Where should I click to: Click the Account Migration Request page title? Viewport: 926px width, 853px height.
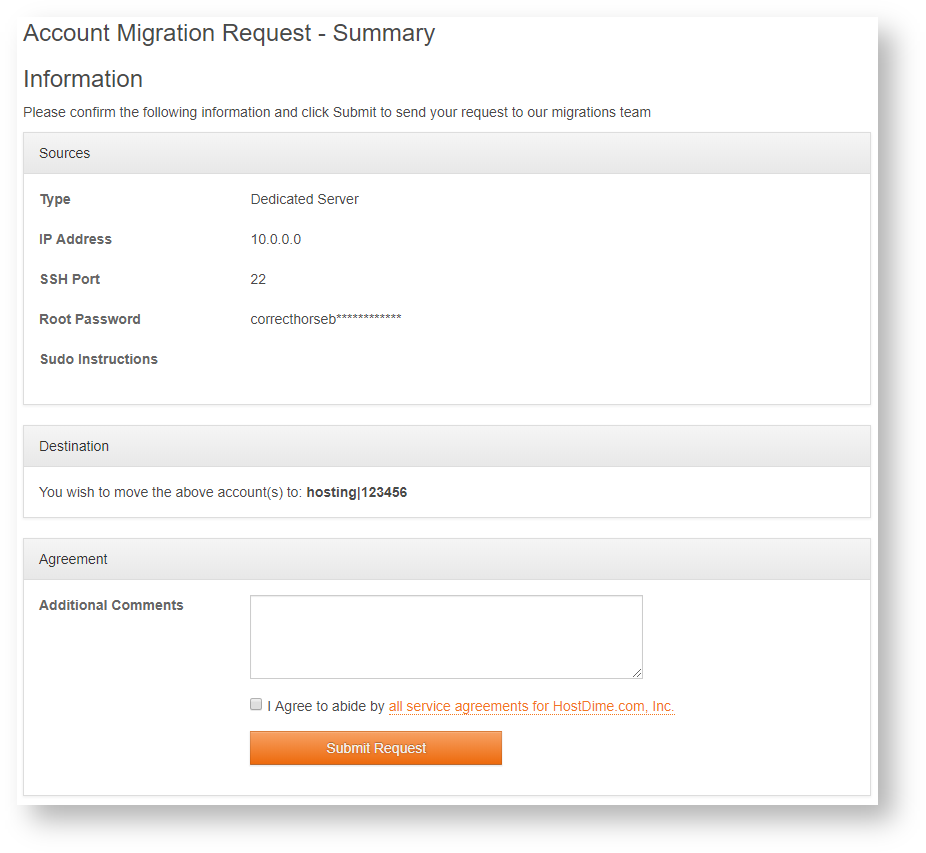pyautogui.click(x=230, y=33)
